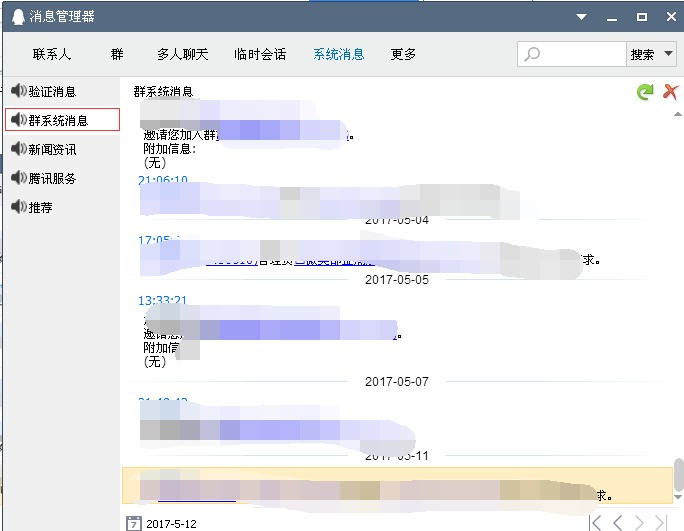Select 推荐 in the sidebar
Screen dimensions: 684x531
click(62, 207)
